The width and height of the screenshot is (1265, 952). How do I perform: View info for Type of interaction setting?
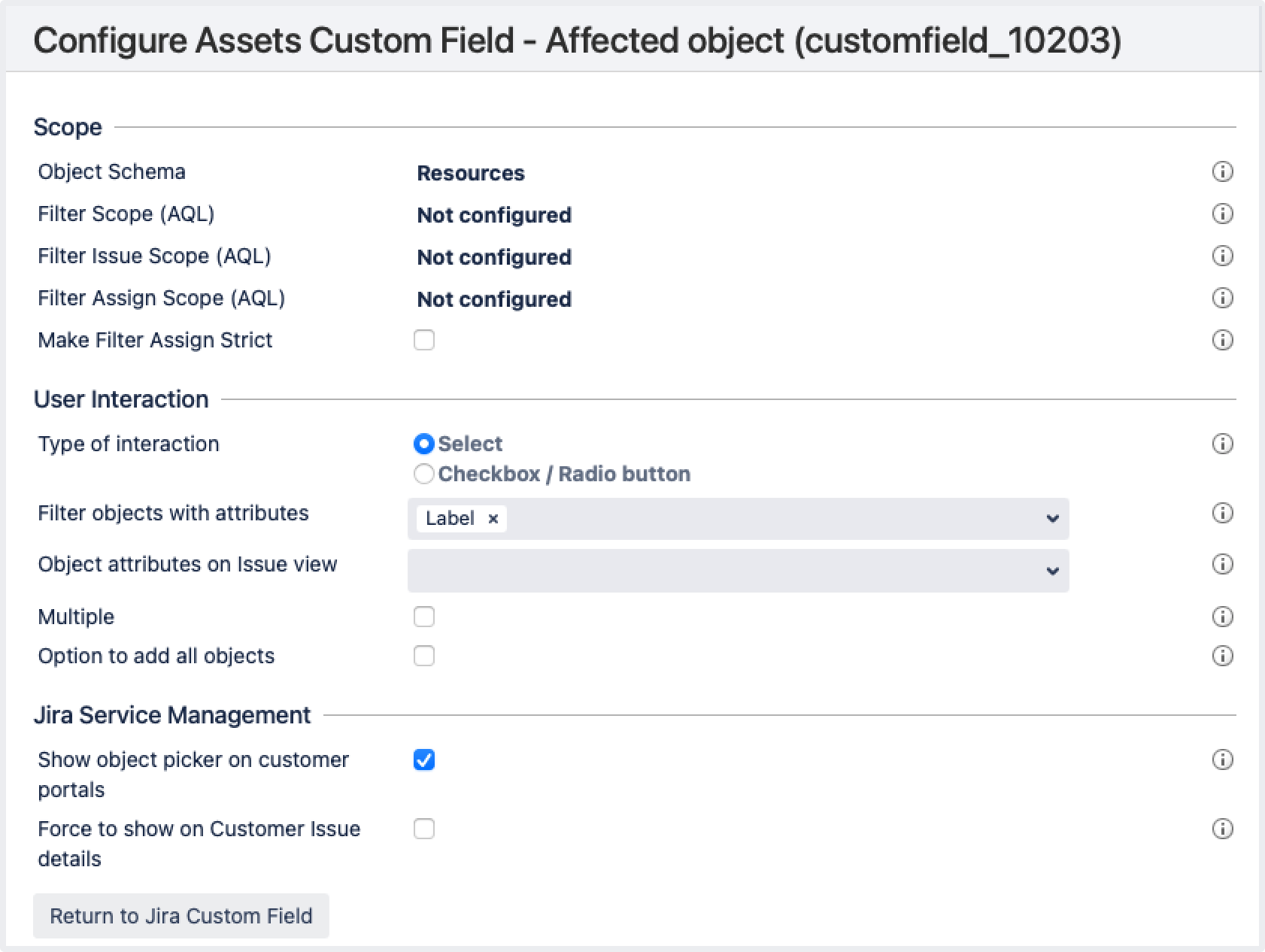click(1224, 444)
